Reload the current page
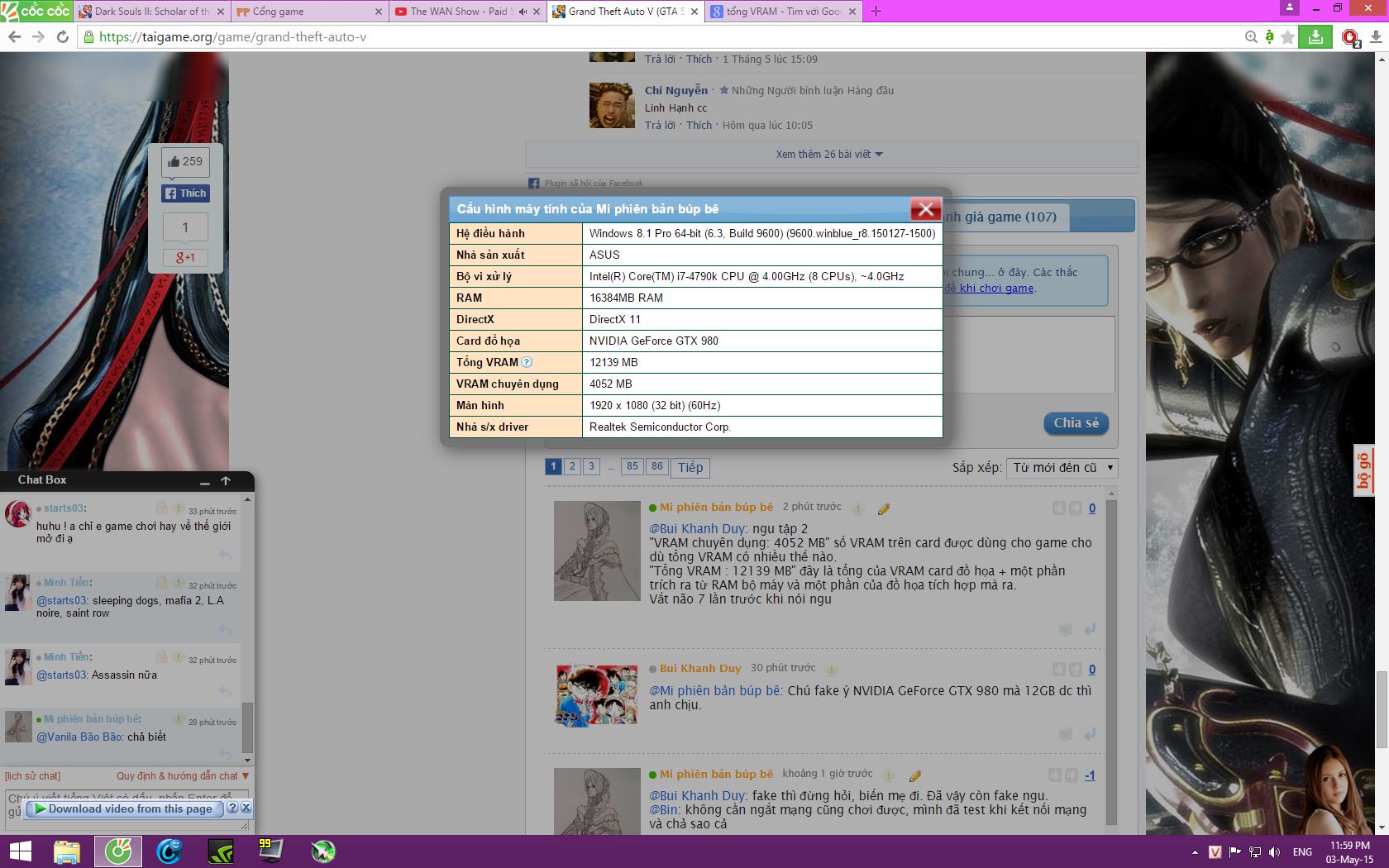The width and height of the screenshot is (1389, 868). [63, 37]
